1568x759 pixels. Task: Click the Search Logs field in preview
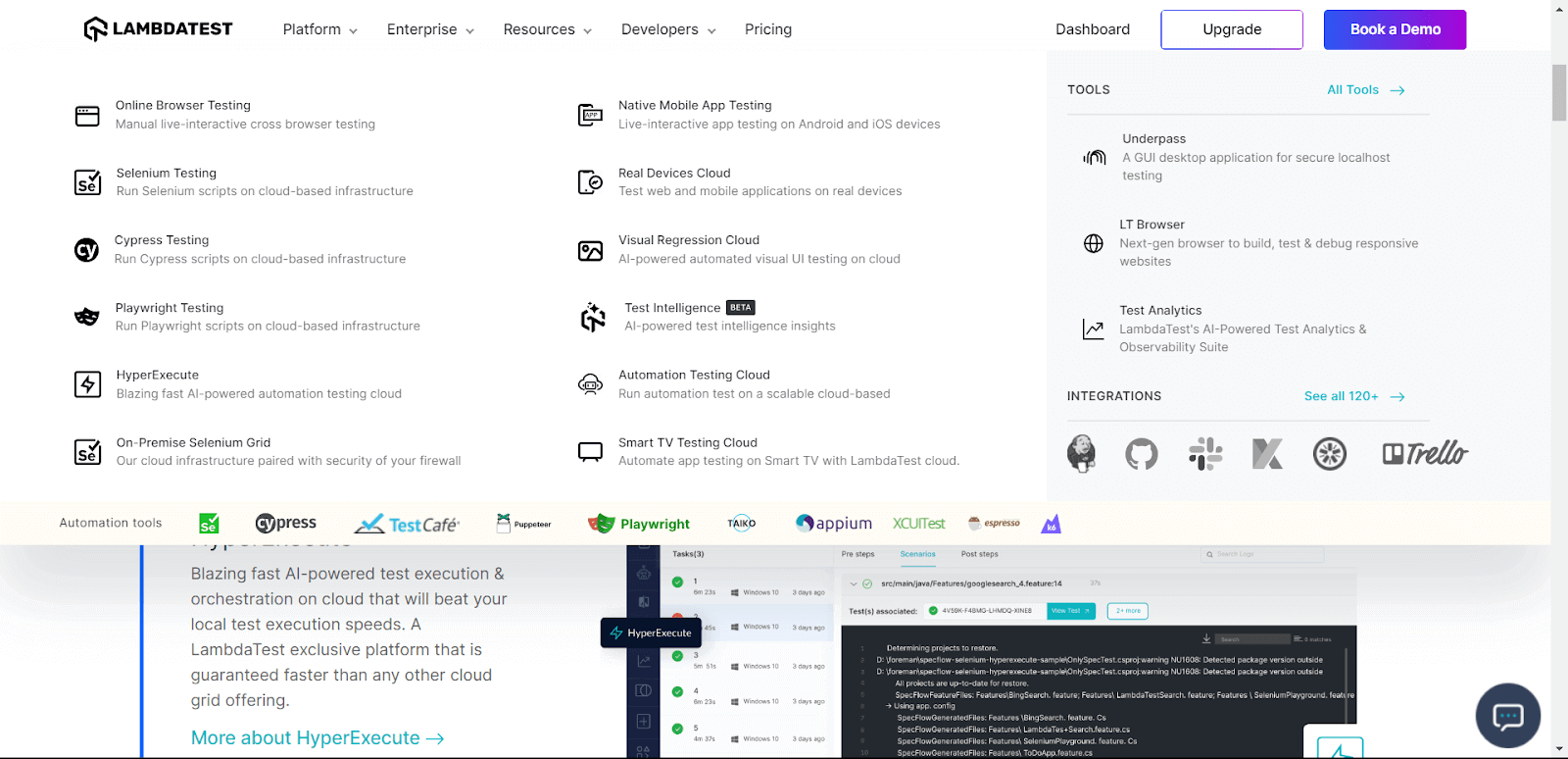pos(1262,554)
